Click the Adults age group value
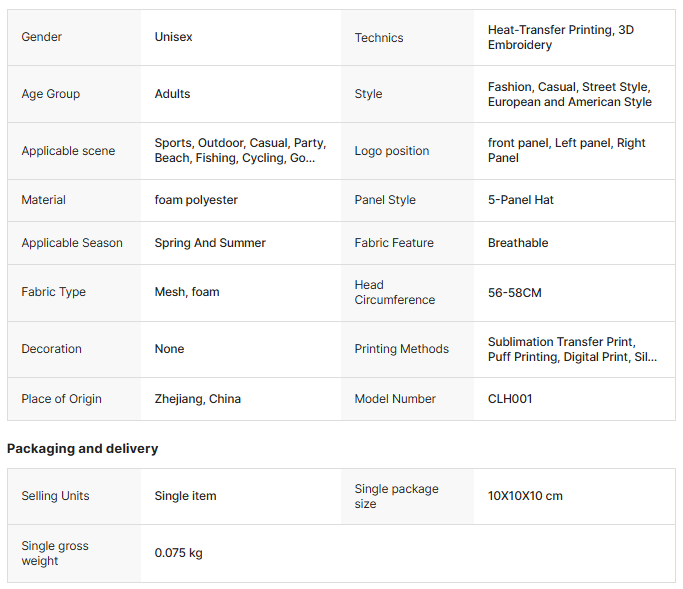This screenshot has width=683, height=589. pyautogui.click(x=172, y=94)
